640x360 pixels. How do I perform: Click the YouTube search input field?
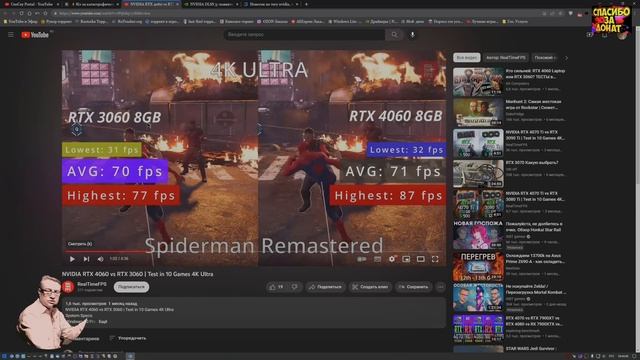tap(304, 35)
